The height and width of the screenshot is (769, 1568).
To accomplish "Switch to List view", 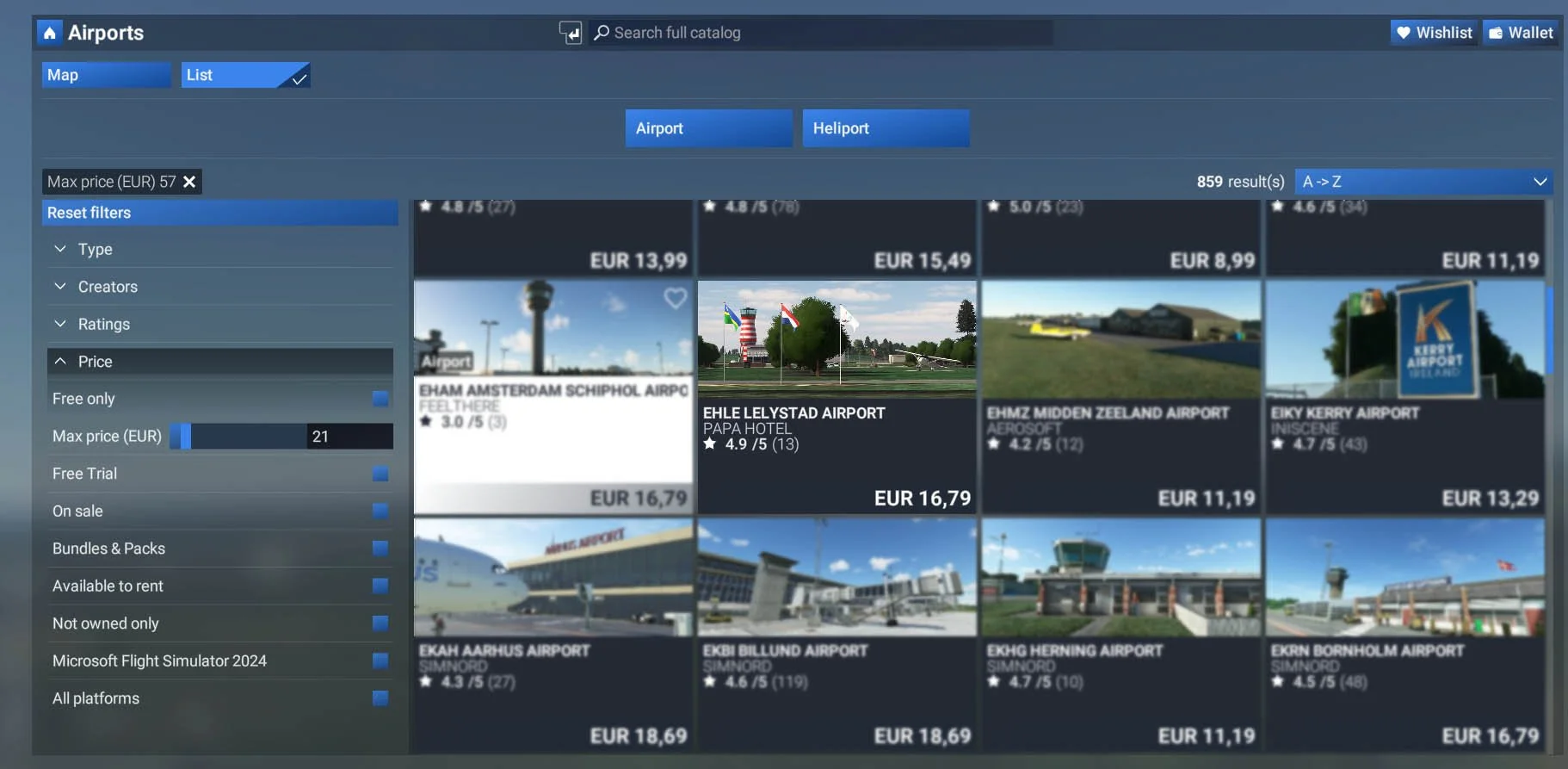I will [245, 75].
